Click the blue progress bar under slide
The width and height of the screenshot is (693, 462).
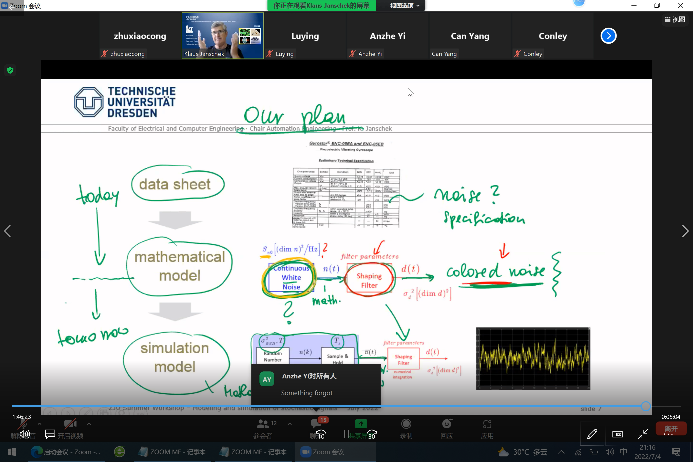[x=330, y=407]
